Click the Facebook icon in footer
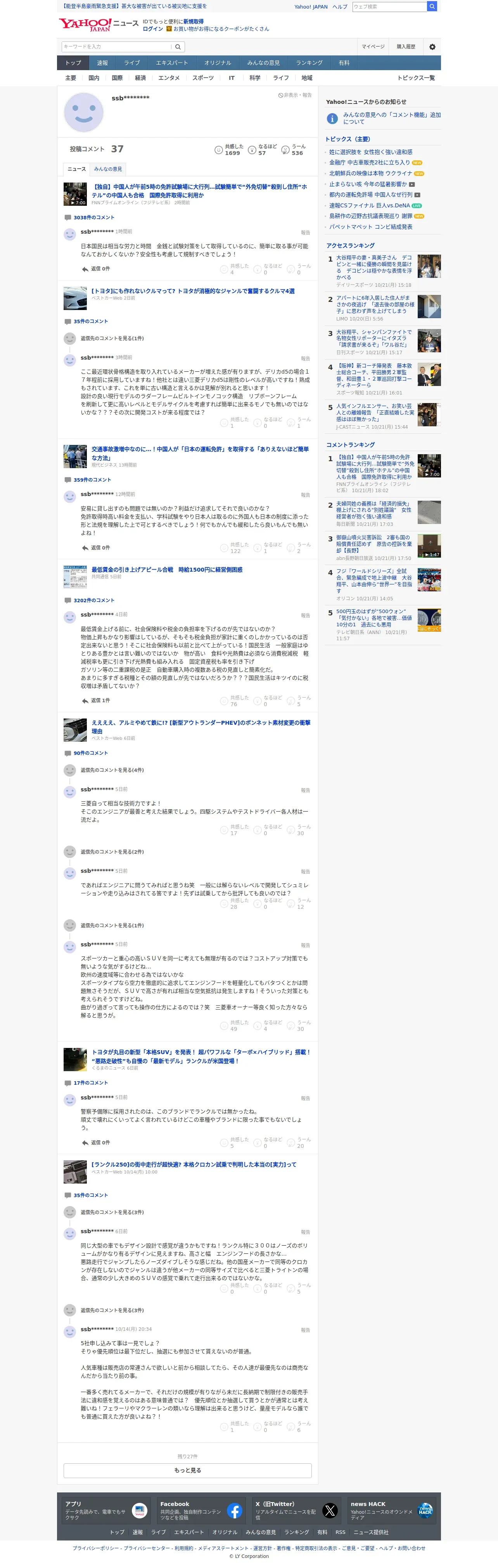Viewport: 498px width, 1568px height. (235, 1511)
